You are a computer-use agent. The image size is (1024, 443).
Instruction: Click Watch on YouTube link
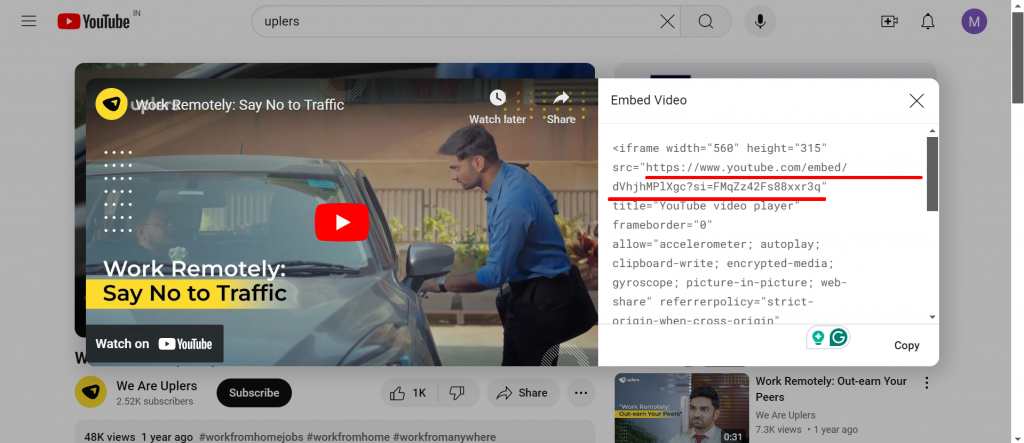(154, 344)
